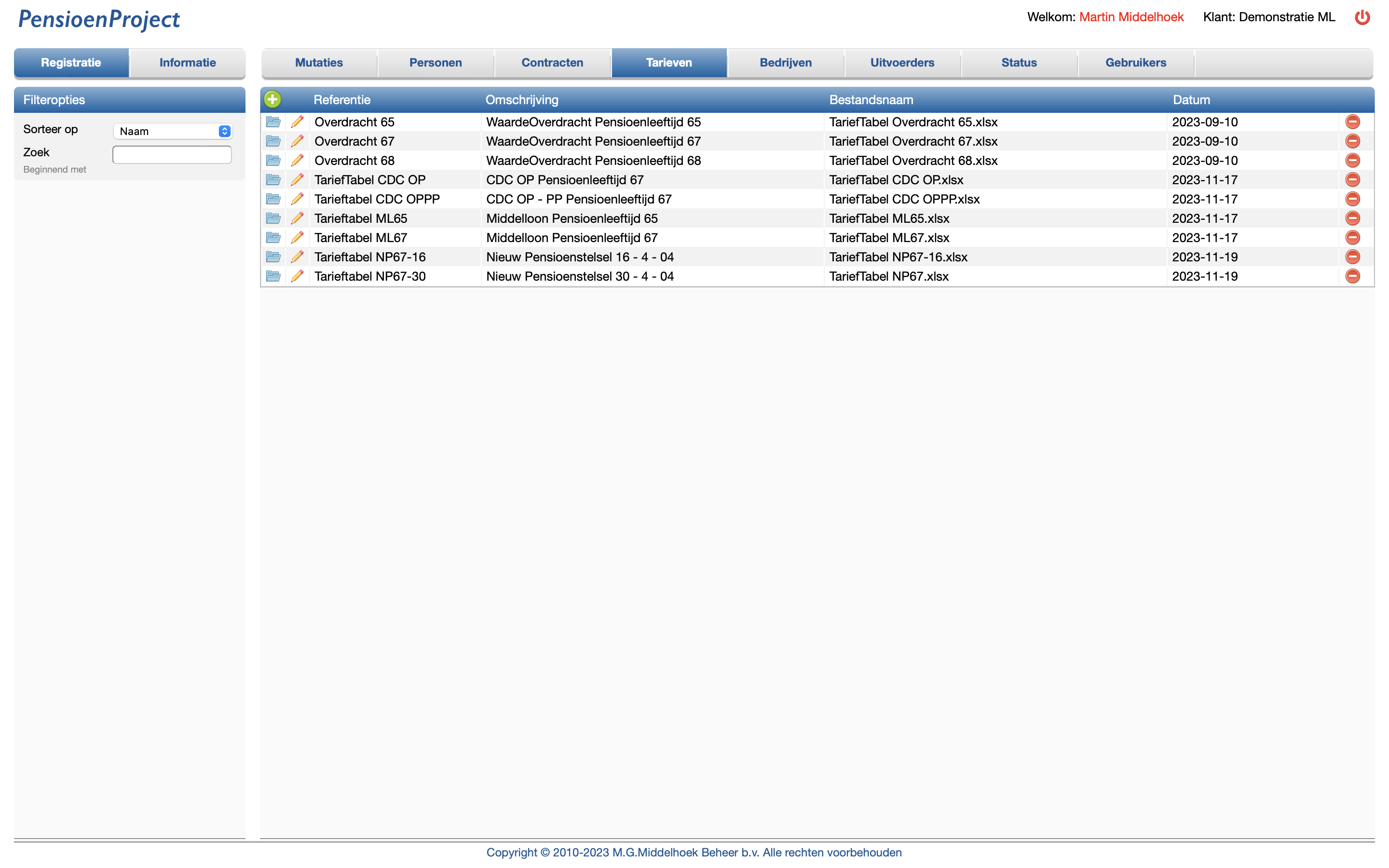The width and height of the screenshot is (1389, 868).
Task: Go to the Gebruikers tab
Action: tap(1135, 63)
